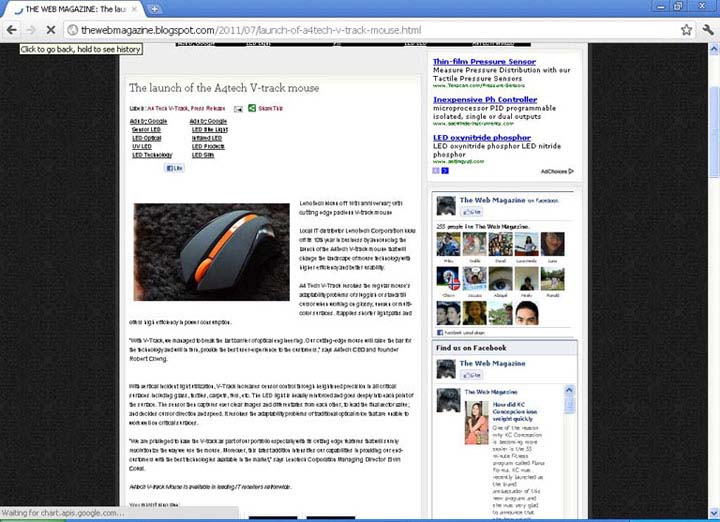
Task: Stop page loading with the X button
Action: pyautogui.click(x=48, y=30)
